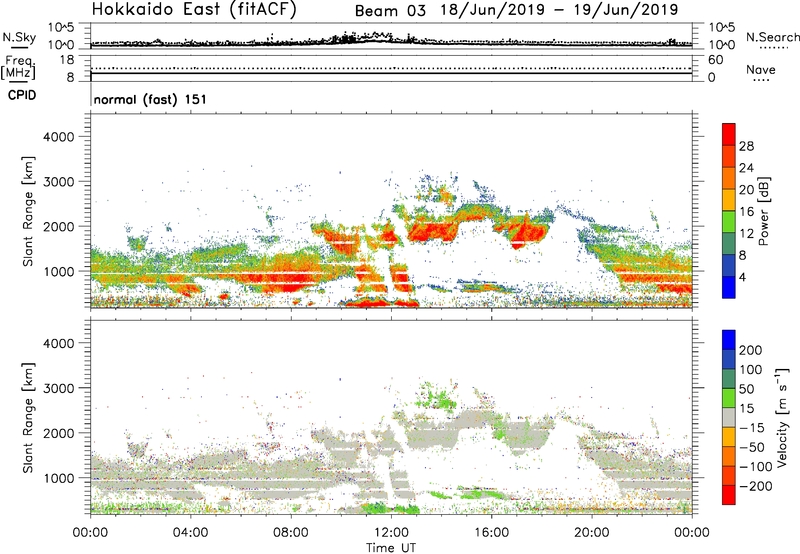The height and width of the screenshot is (554, 800).
Task: Click the '60' tick on the Nave axis
Action: (715, 60)
